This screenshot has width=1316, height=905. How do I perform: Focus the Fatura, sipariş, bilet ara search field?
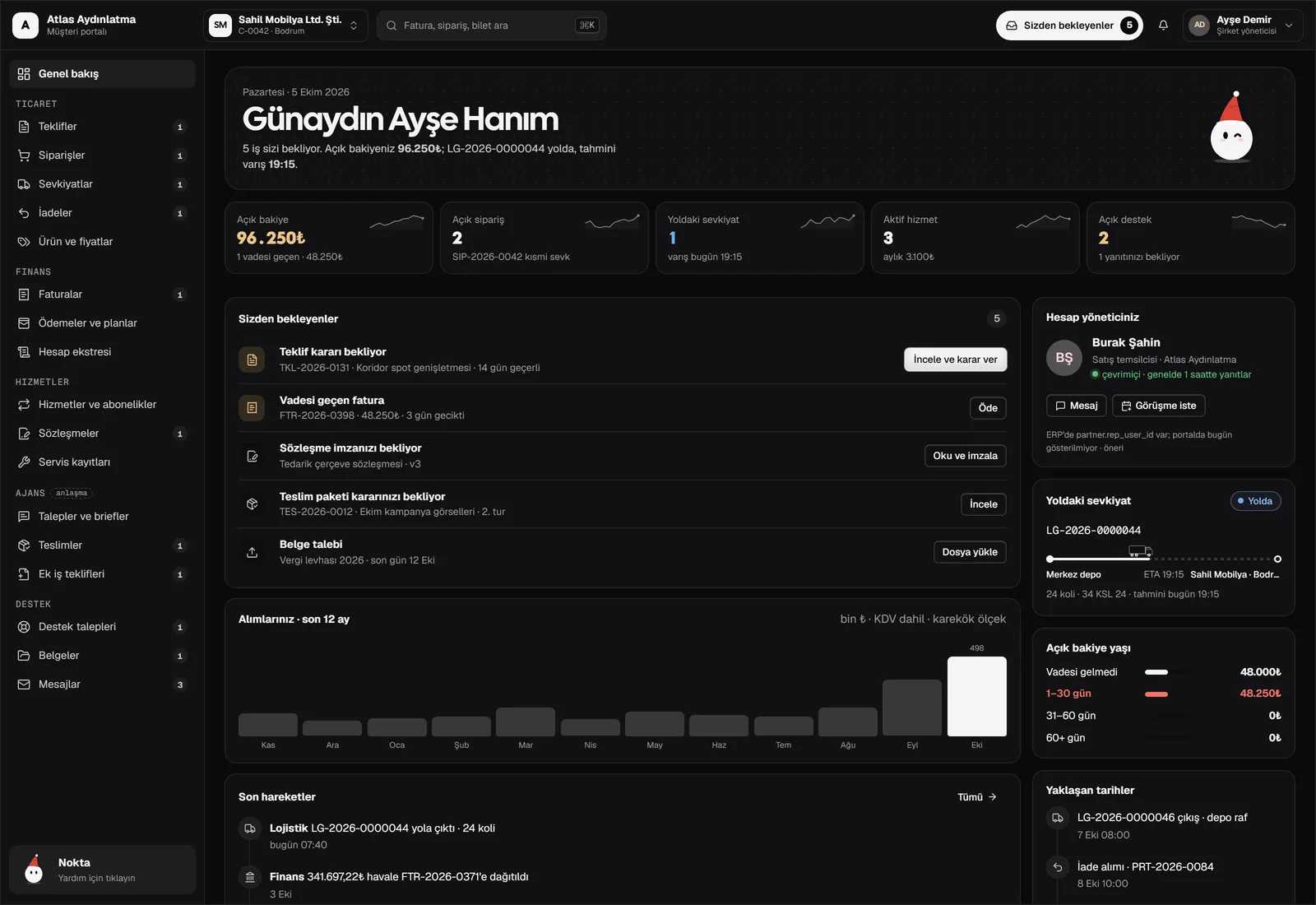click(492, 26)
